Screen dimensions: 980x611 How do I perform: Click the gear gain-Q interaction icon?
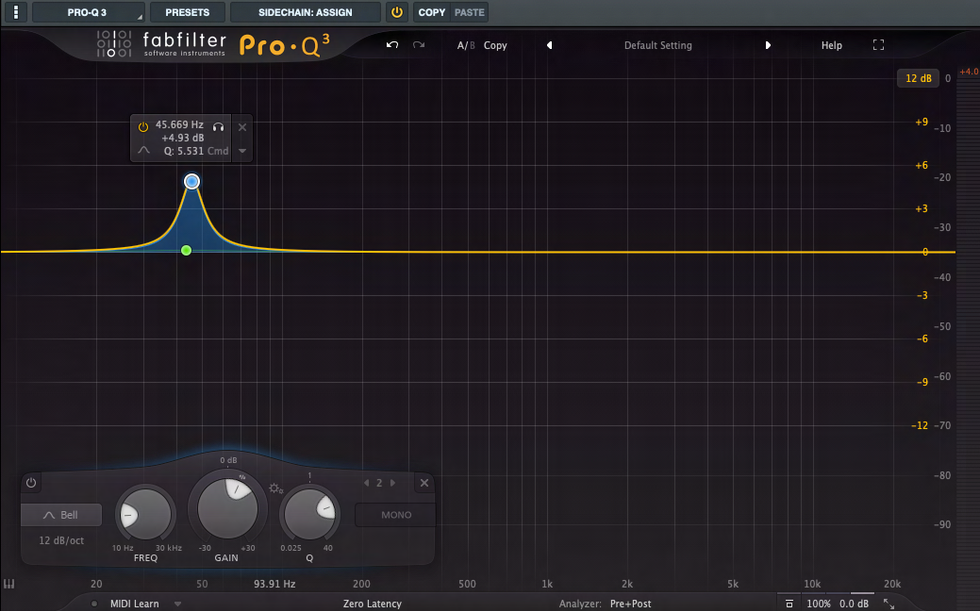276,488
